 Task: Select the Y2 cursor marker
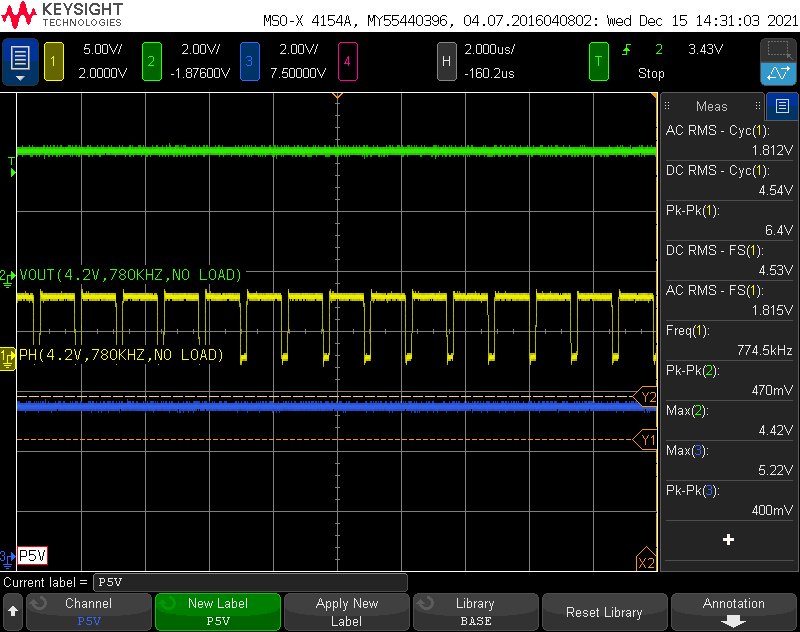click(x=645, y=396)
